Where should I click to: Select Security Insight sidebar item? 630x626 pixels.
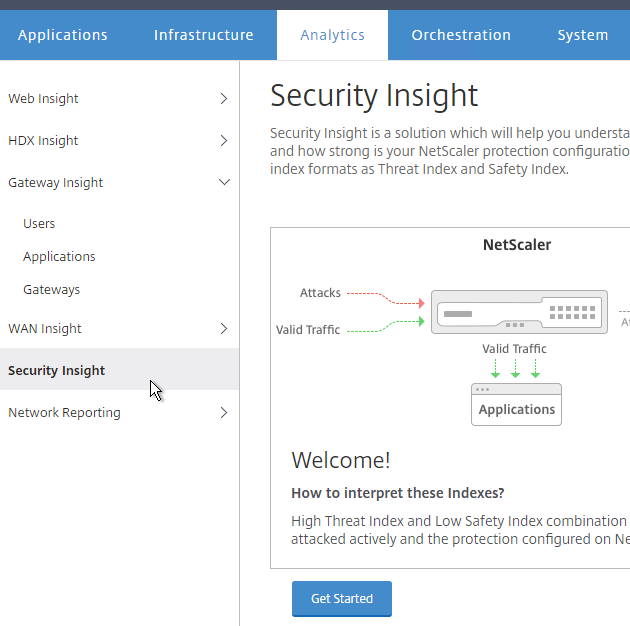coord(119,370)
